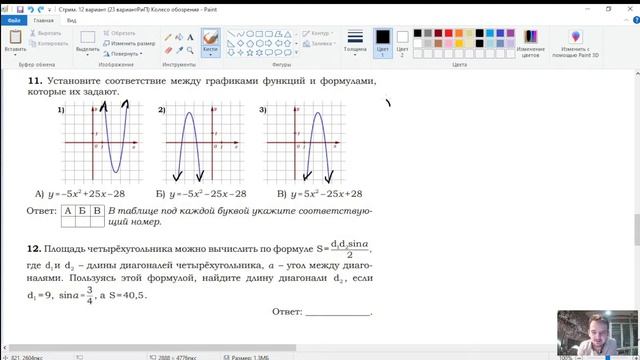Click the Undo arrow in title bar
This screenshot has height=360, width=640.
point(31,9)
